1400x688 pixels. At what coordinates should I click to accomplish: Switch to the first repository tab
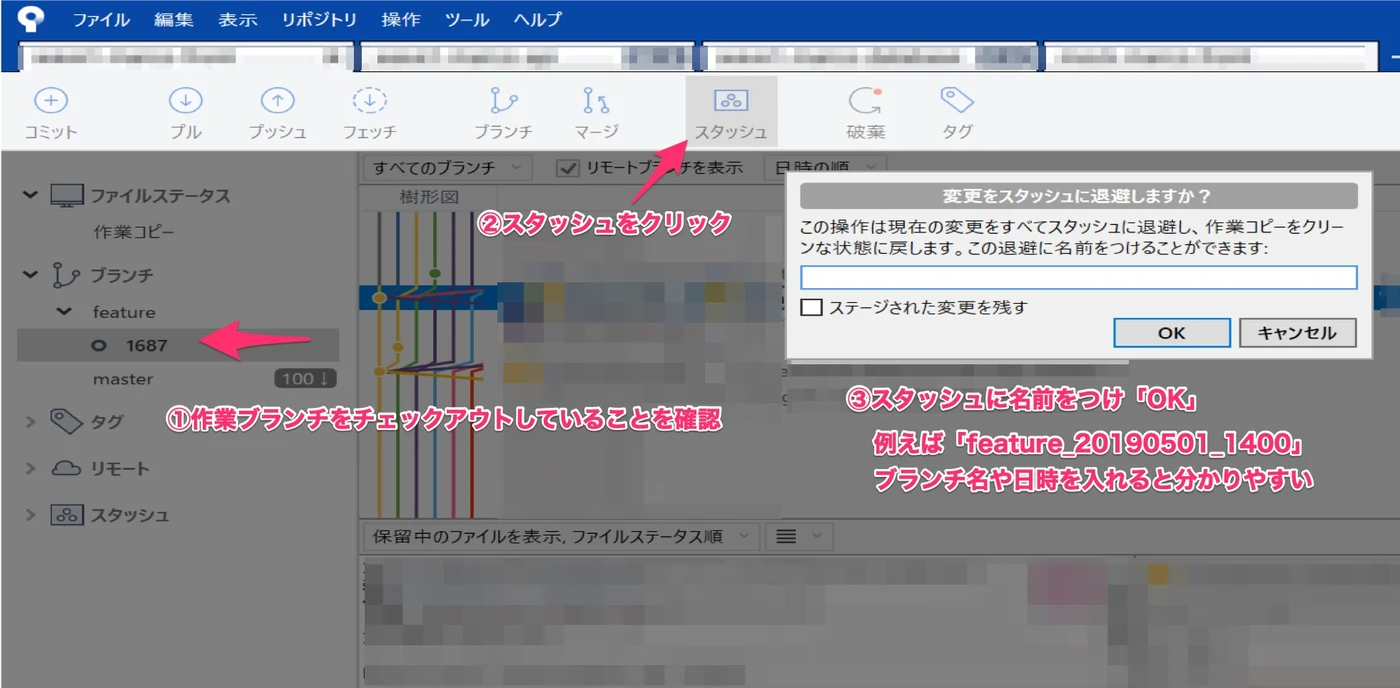coord(186,57)
